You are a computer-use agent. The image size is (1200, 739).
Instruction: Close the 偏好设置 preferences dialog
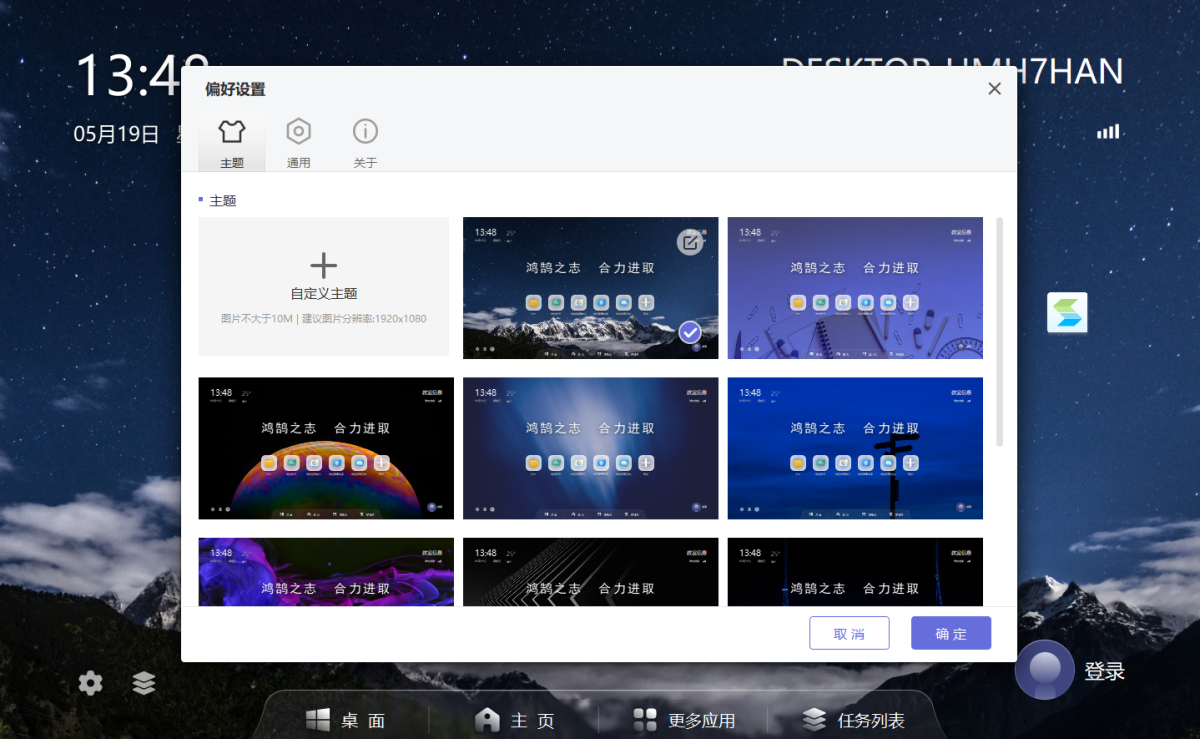[994, 89]
